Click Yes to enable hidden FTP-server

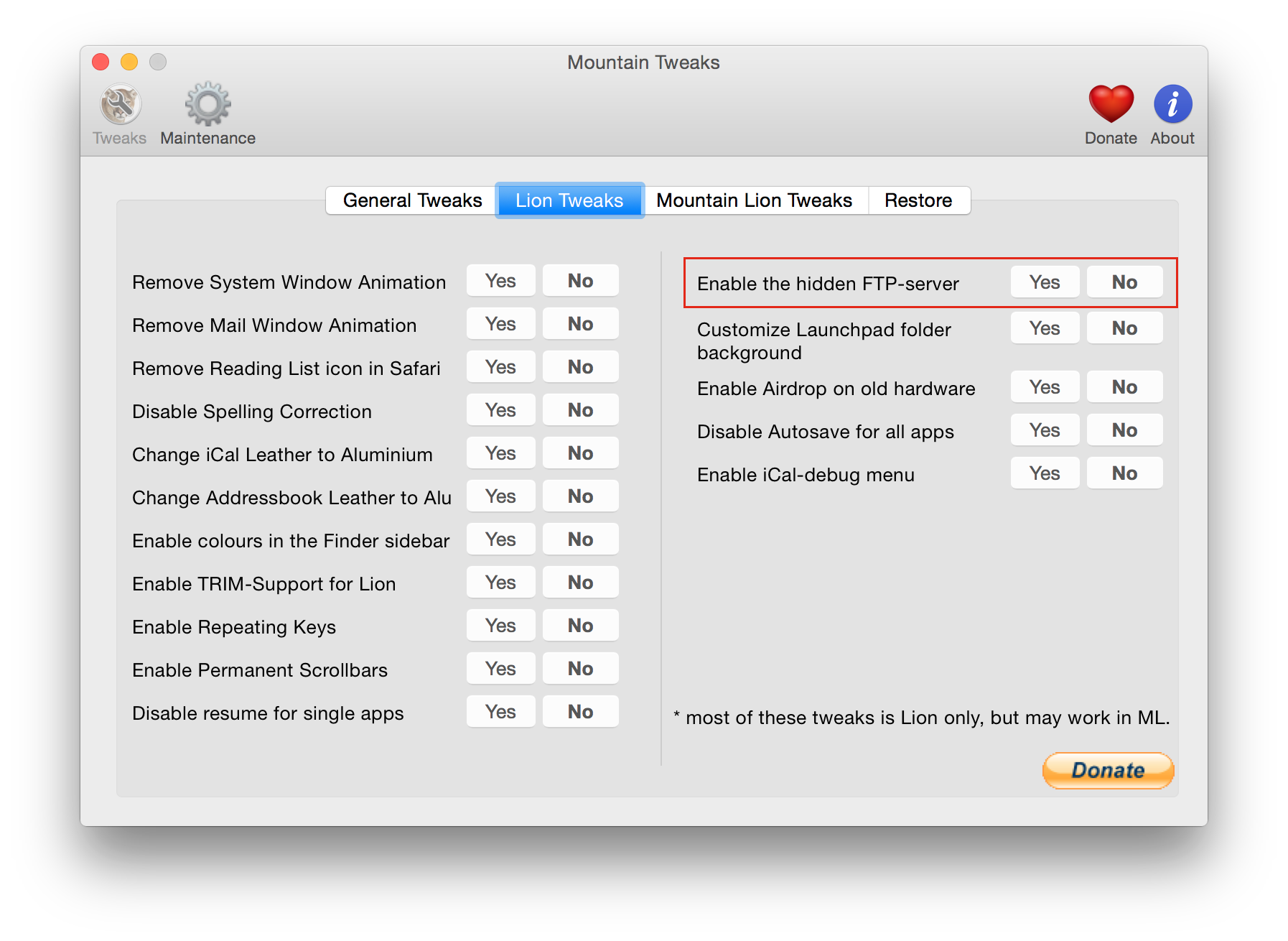click(x=1045, y=282)
